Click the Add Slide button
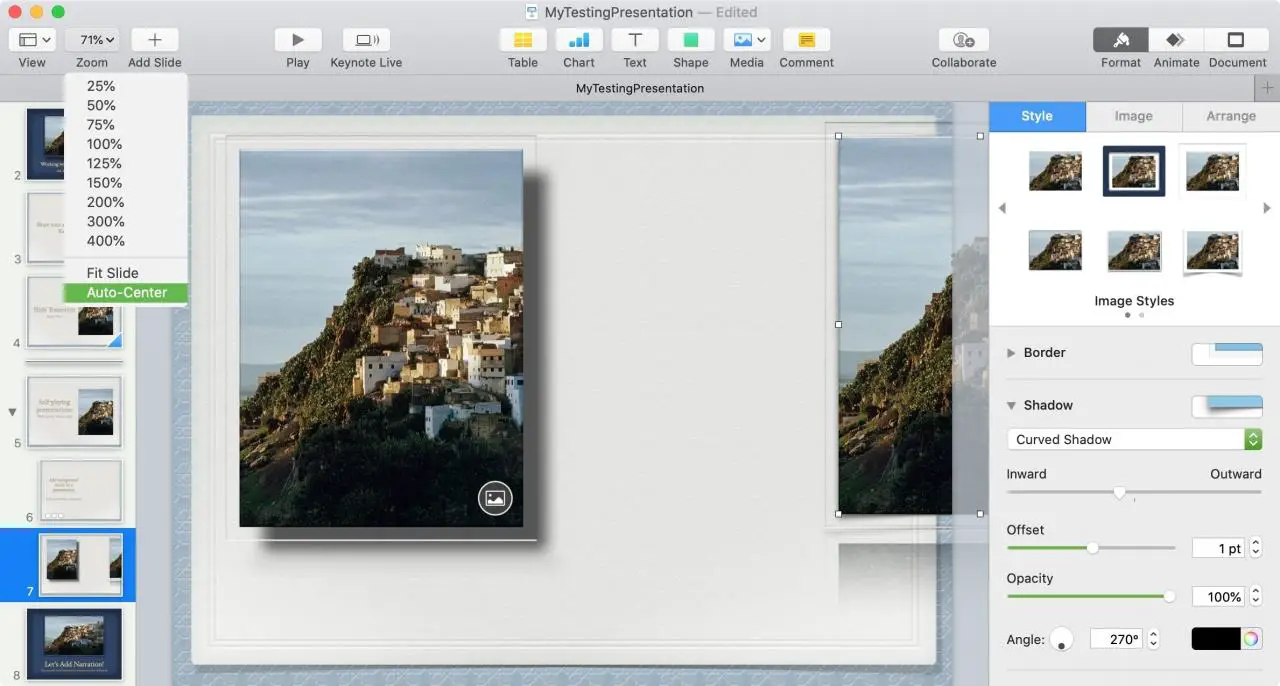 pos(155,40)
